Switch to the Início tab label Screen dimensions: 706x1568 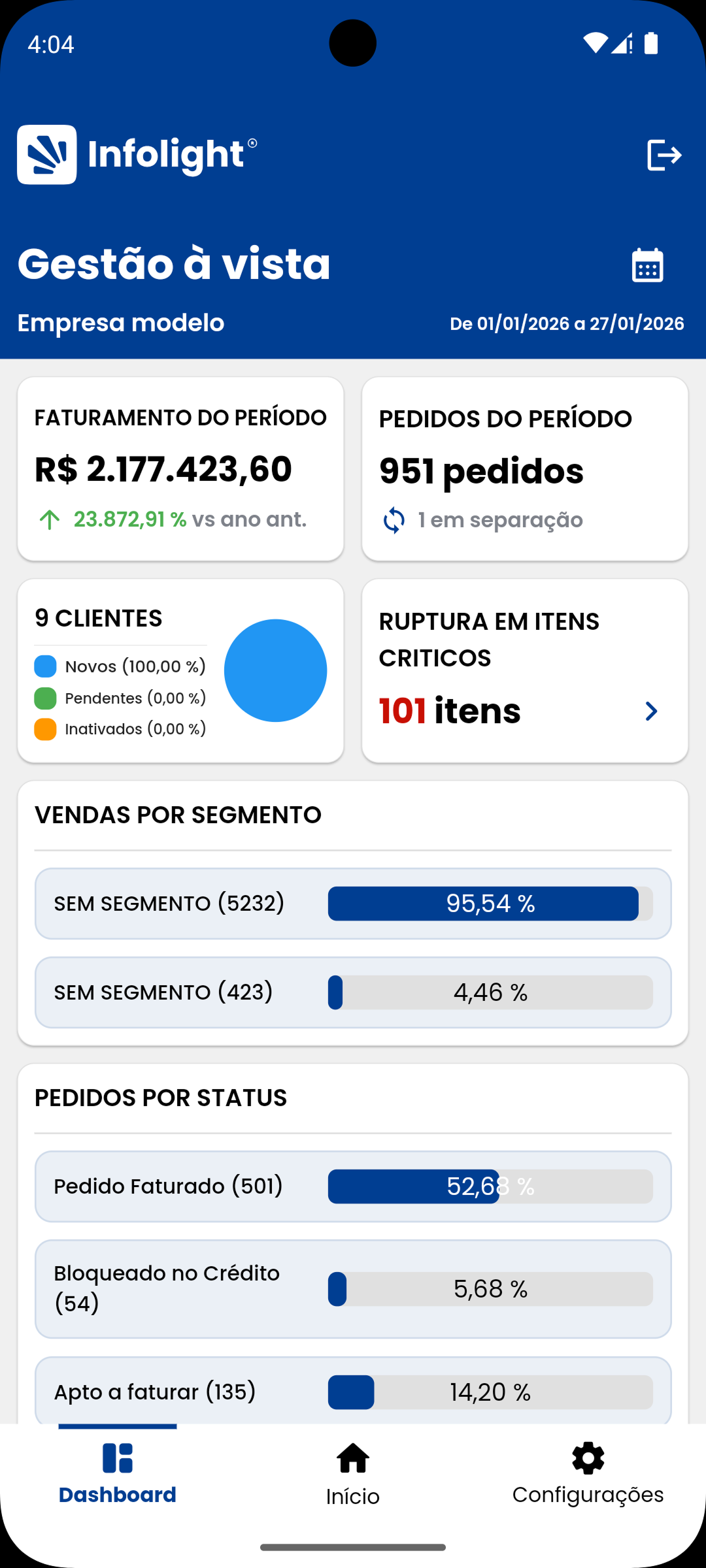pyautogui.click(x=353, y=1496)
